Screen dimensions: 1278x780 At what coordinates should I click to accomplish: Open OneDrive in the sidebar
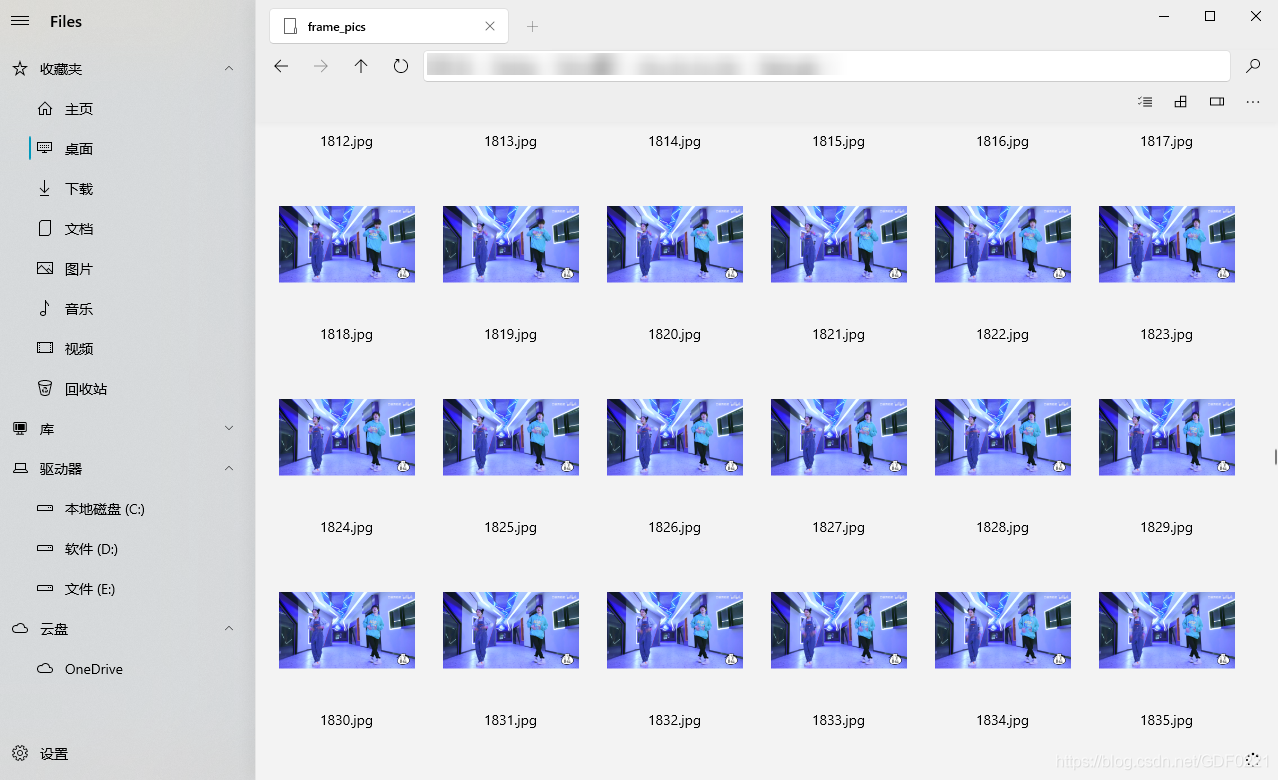point(93,669)
